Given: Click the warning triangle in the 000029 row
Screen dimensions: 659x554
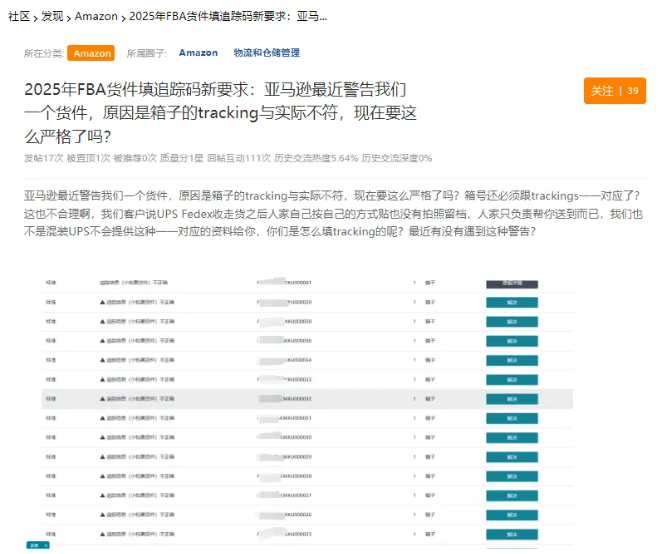Looking at the screenshot, I should pos(103,457).
